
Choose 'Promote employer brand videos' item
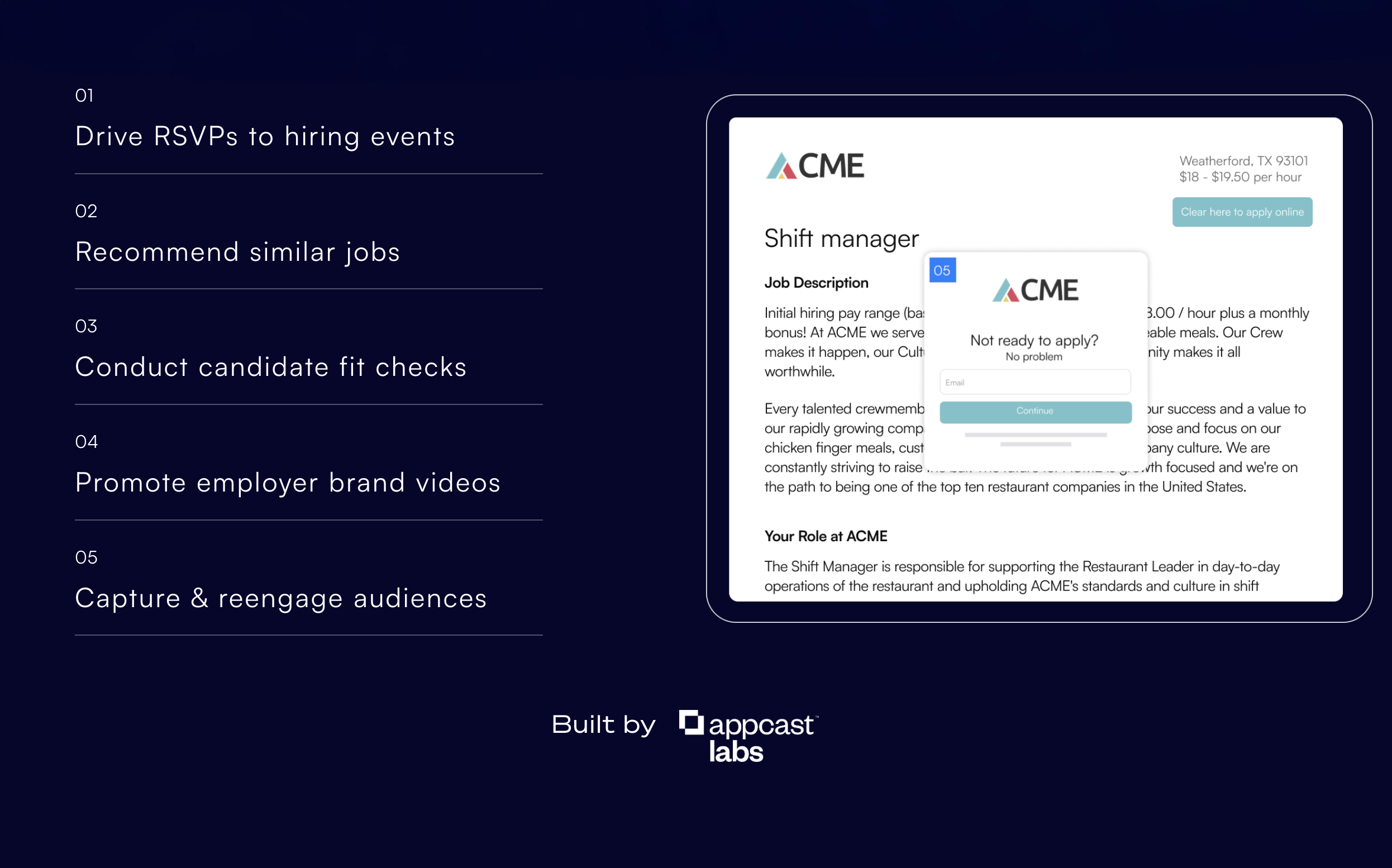click(288, 483)
